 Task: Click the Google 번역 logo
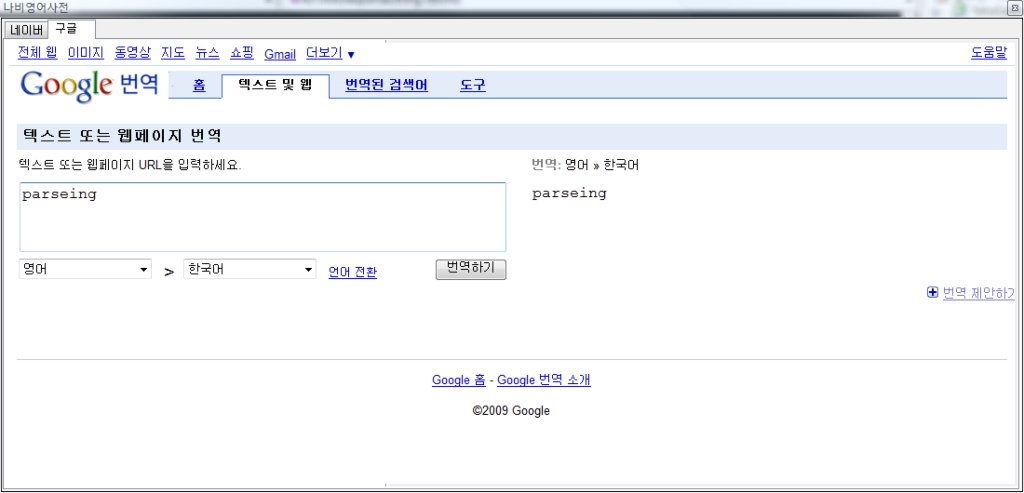pos(89,86)
